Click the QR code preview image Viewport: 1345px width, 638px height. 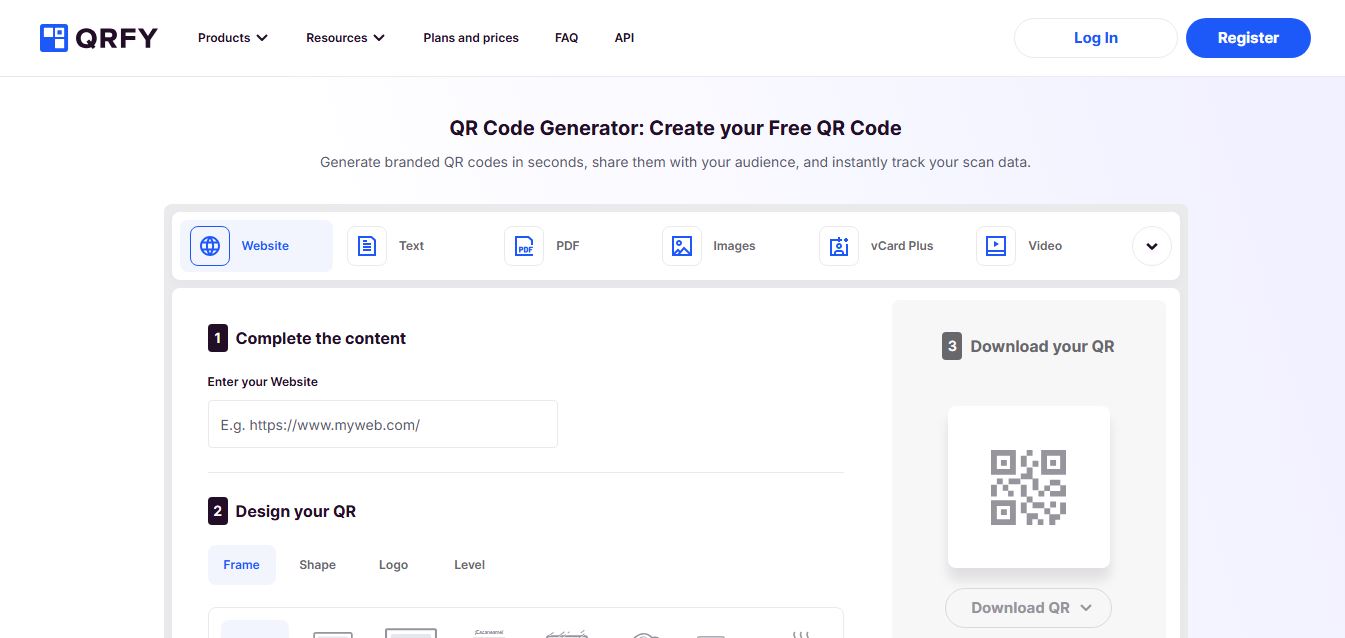tap(1028, 487)
